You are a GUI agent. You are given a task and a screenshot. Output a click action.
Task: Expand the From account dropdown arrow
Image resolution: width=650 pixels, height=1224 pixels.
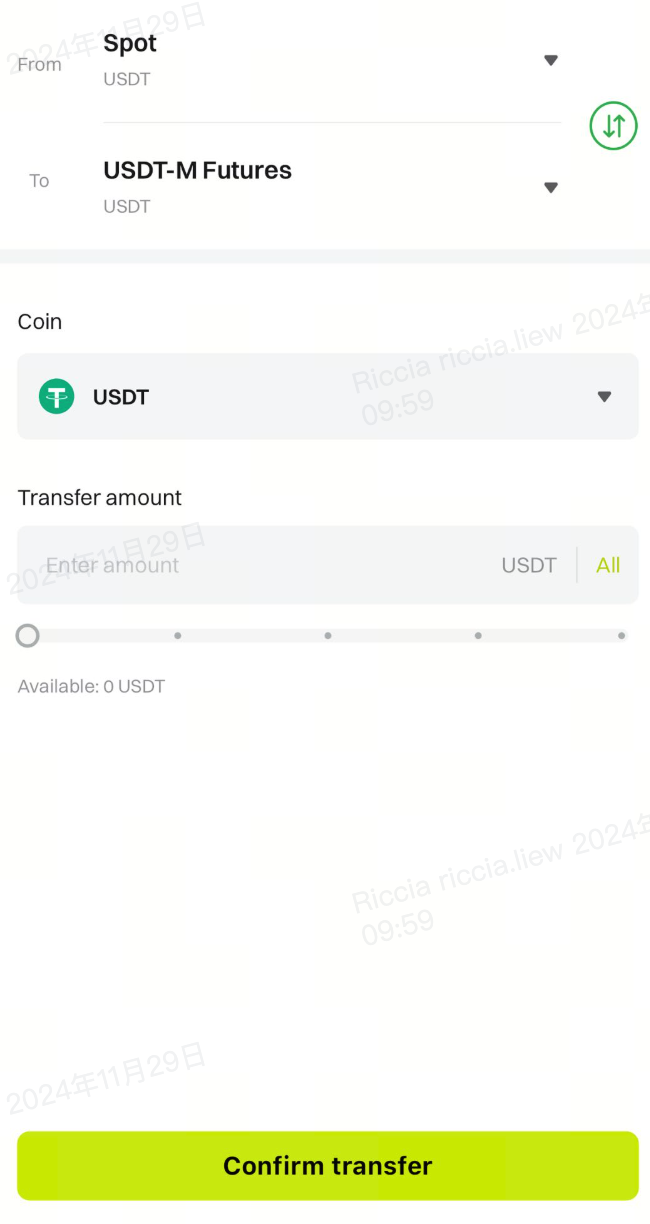pyautogui.click(x=550, y=60)
